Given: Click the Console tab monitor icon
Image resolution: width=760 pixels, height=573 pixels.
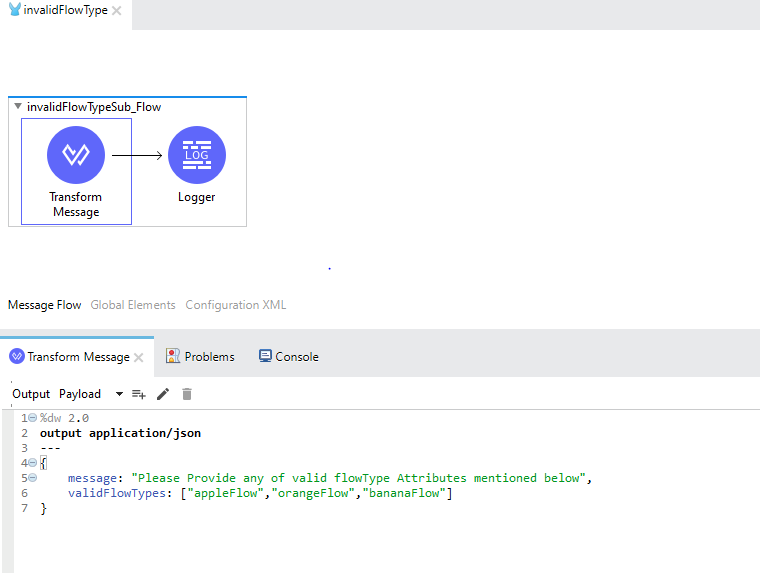Looking at the screenshot, I should click(265, 356).
